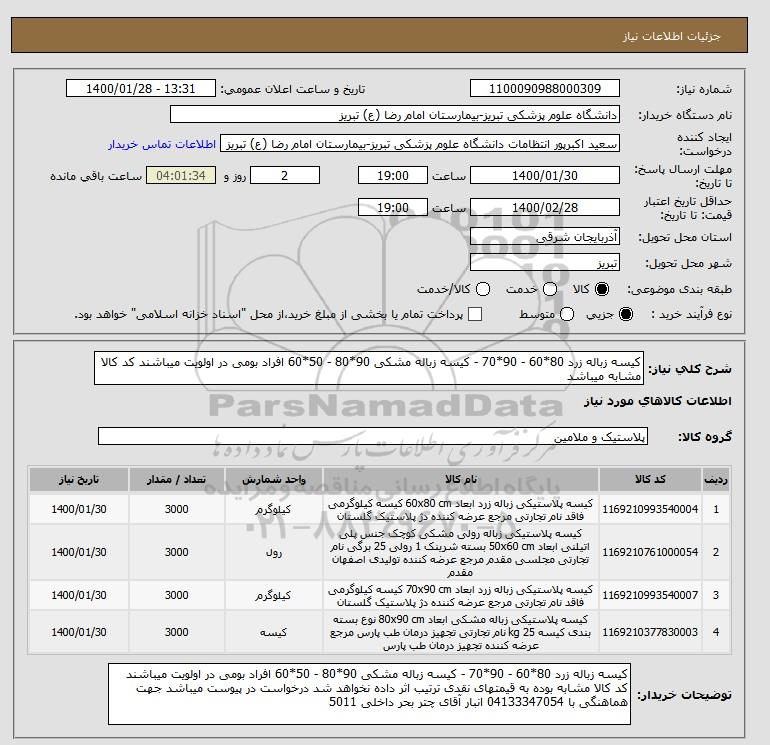Click the 60x80 cm yellow bag item name
The height and width of the screenshot is (745, 770).
461,510
